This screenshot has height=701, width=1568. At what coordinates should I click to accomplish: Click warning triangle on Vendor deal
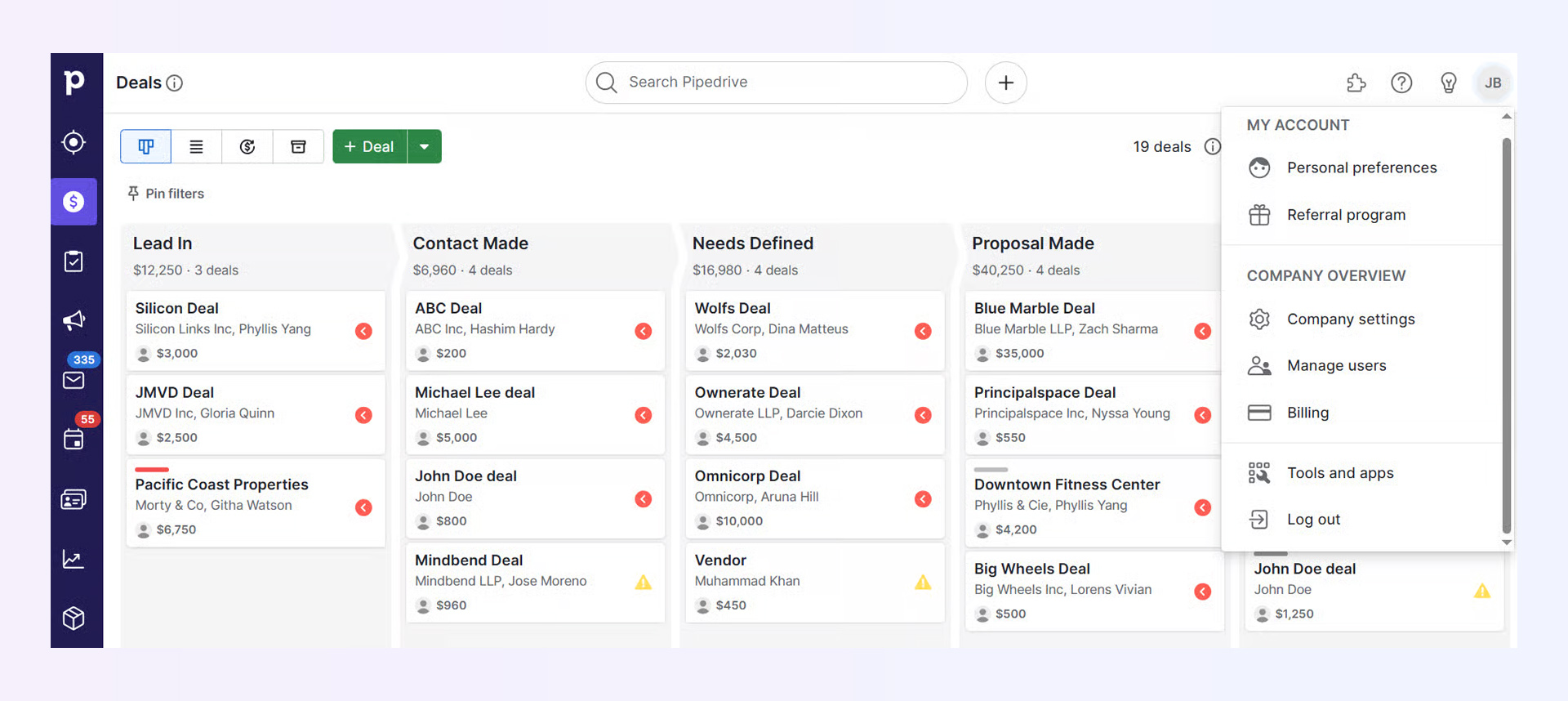(x=923, y=583)
